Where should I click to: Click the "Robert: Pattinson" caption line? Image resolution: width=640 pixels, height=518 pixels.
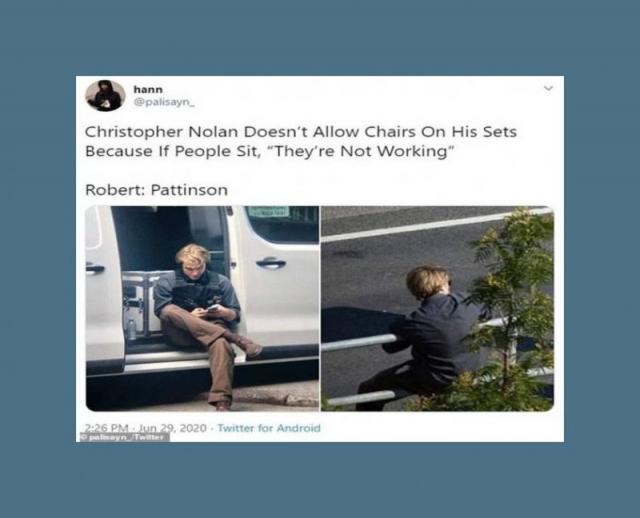[x=156, y=190]
